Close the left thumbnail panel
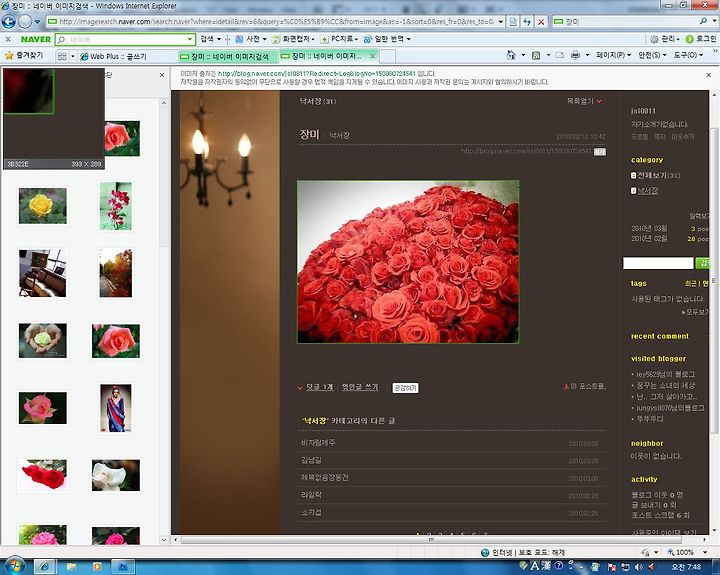 (x=162, y=75)
